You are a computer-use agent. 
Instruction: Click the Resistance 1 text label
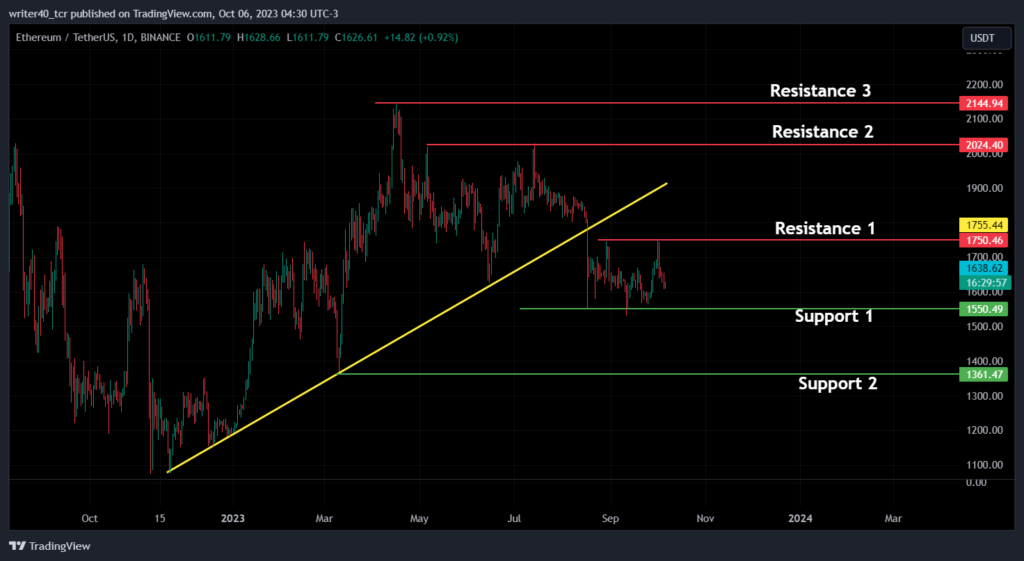coord(825,228)
